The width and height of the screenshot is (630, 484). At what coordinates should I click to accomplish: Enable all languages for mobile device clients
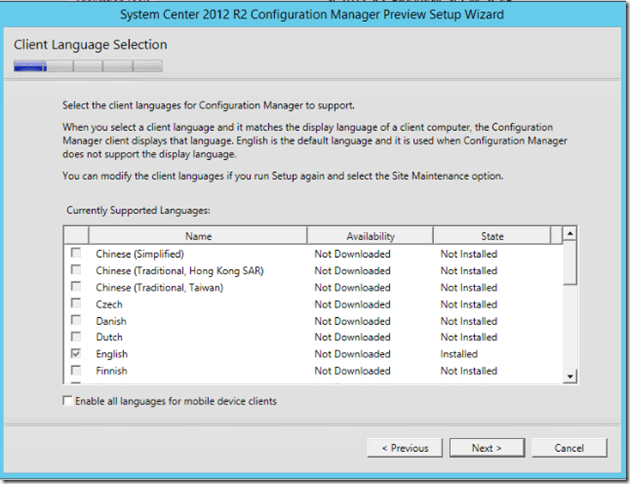coord(68,401)
